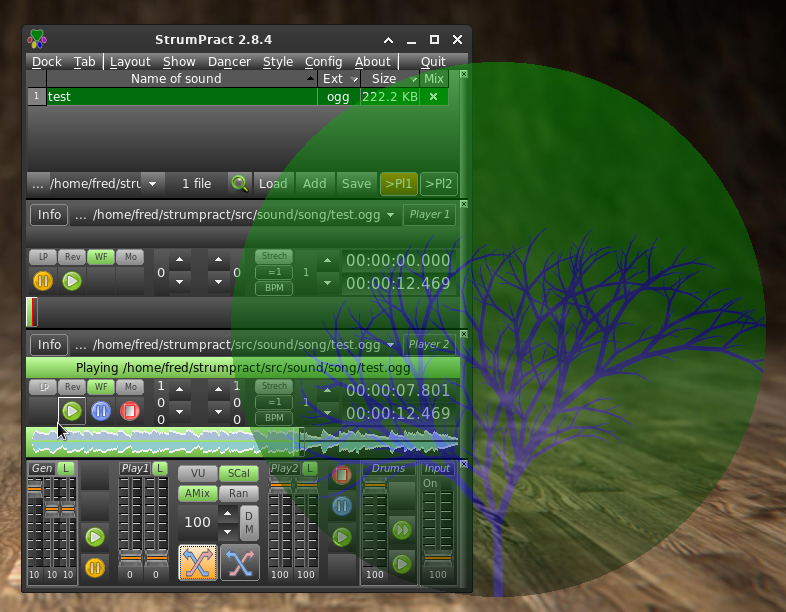Toggle Rev reverse on Player 2
The height and width of the screenshot is (612, 786).
coord(72,387)
